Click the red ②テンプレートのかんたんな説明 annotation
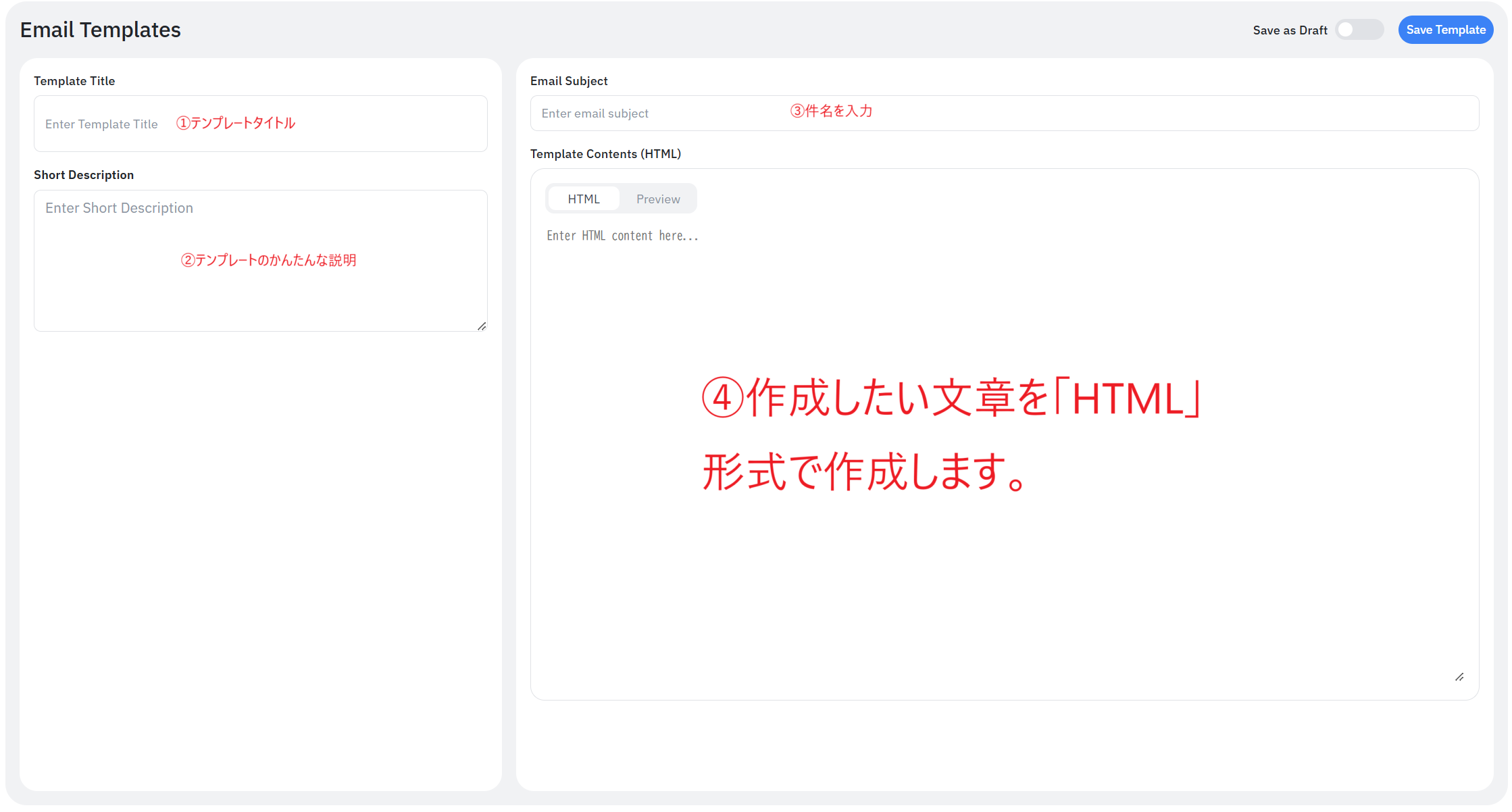The width and height of the screenshot is (1512, 812). tap(268, 260)
